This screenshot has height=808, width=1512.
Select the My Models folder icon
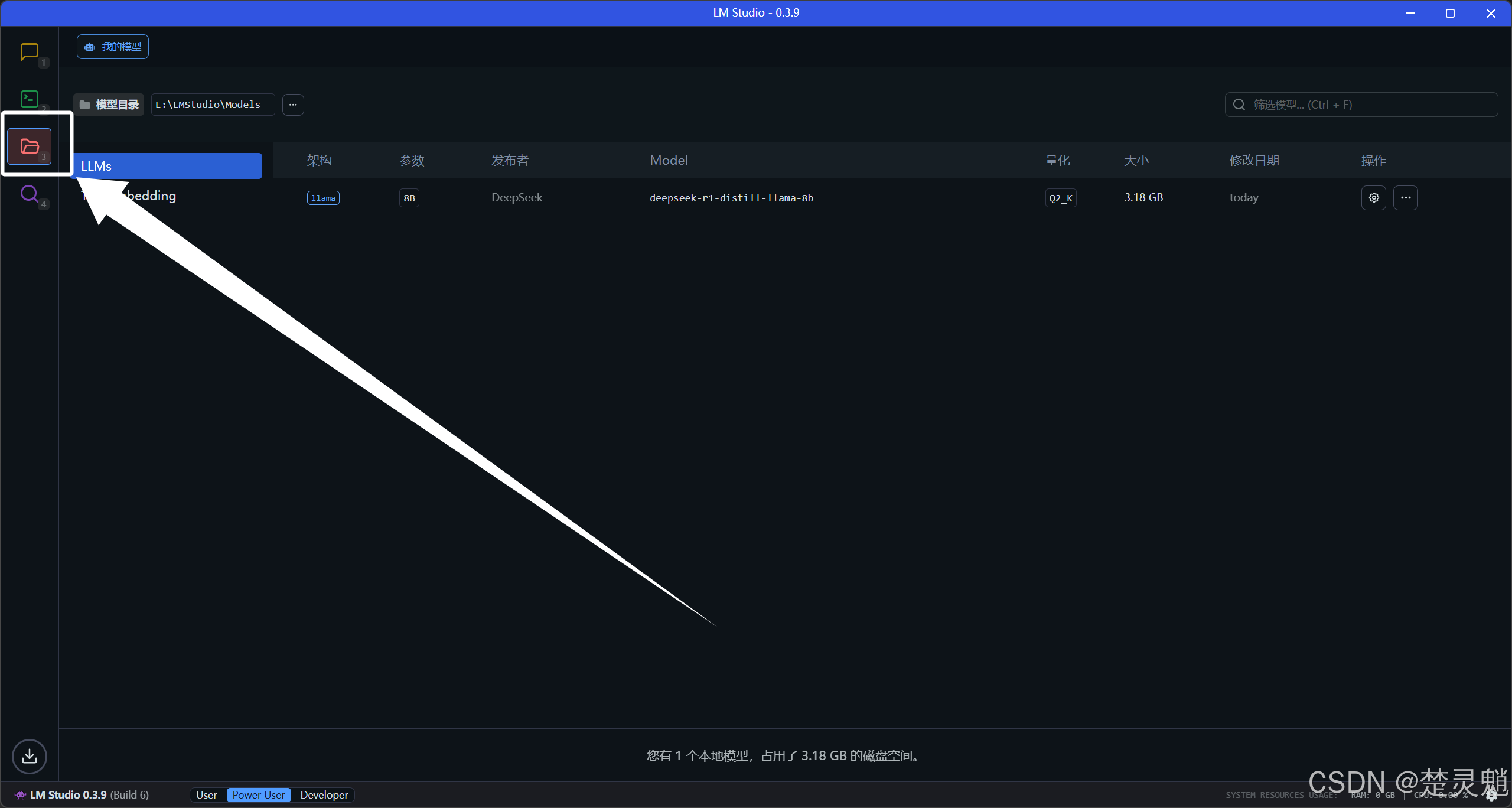[x=30, y=146]
